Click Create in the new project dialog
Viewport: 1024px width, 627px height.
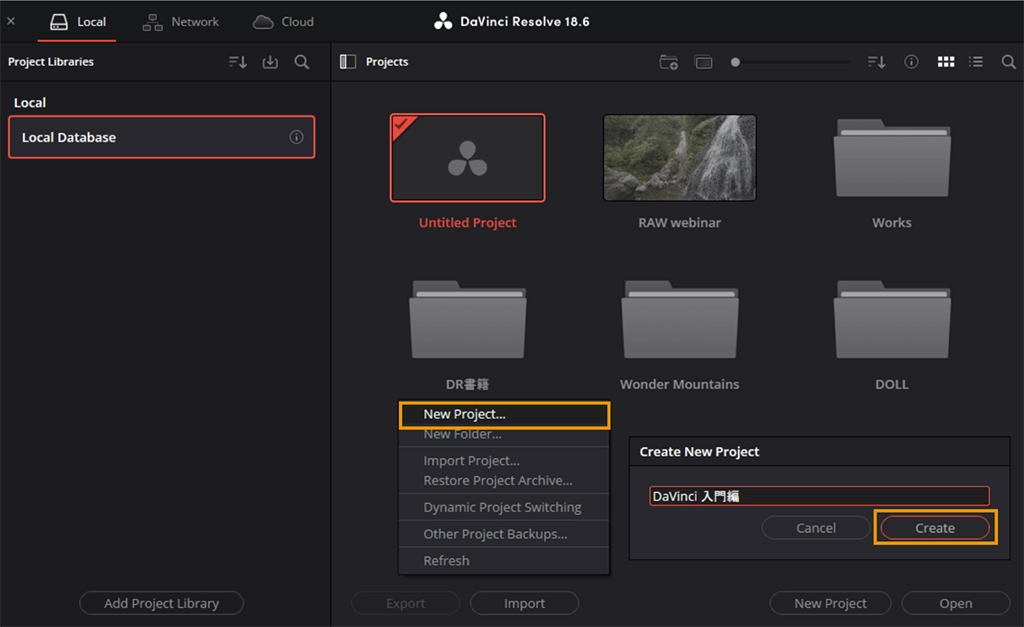(x=935, y=528)
